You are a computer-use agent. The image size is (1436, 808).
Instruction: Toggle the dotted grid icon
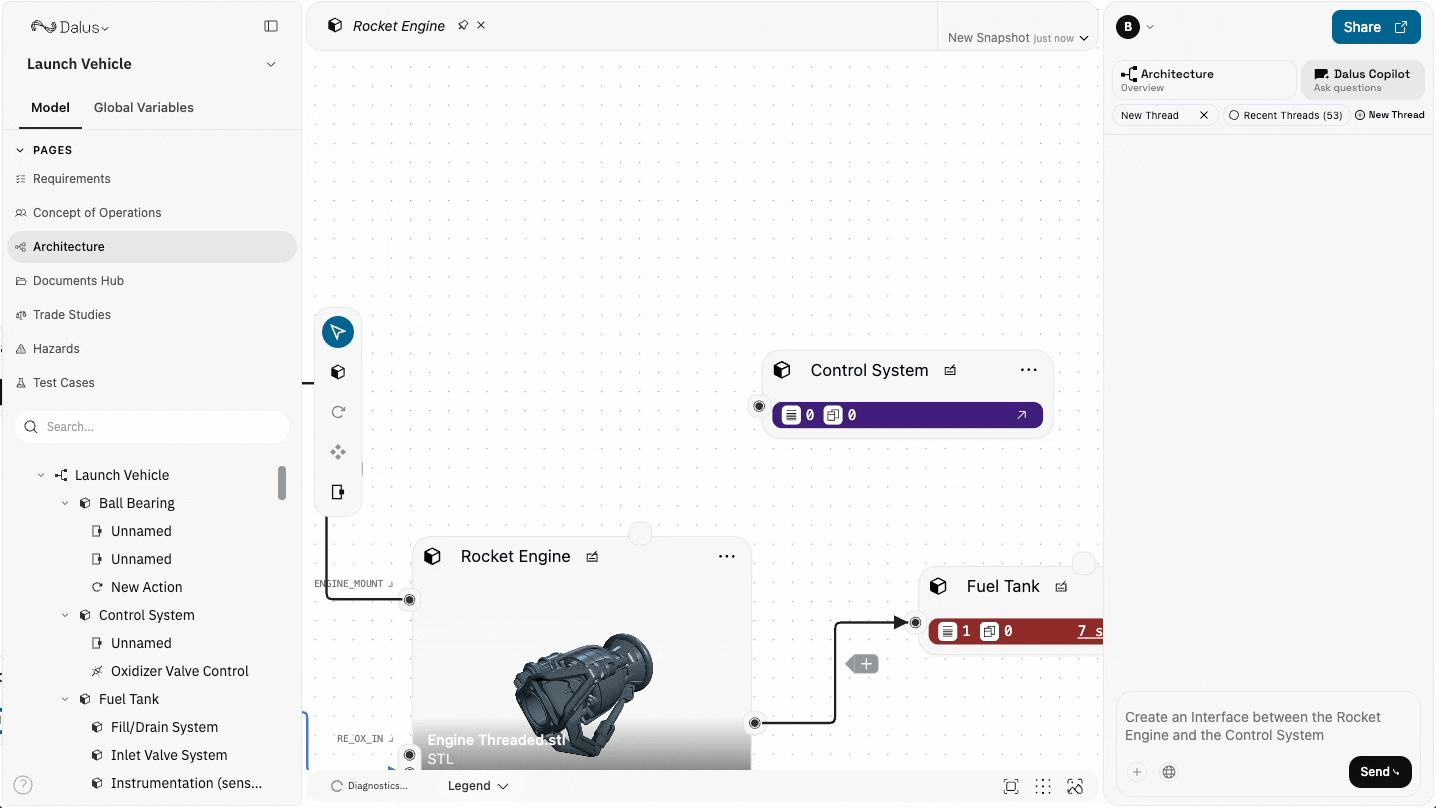[x=1043, y=786]
